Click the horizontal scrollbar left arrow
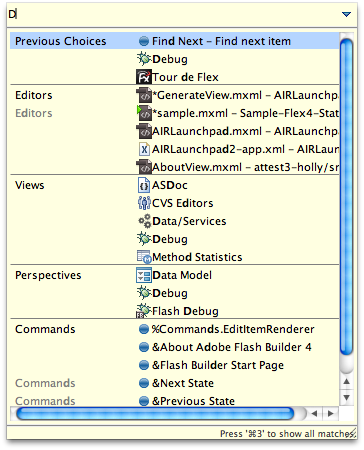Image resolution: width=364 pixels, height=450 pixels. tap(314, 414)
